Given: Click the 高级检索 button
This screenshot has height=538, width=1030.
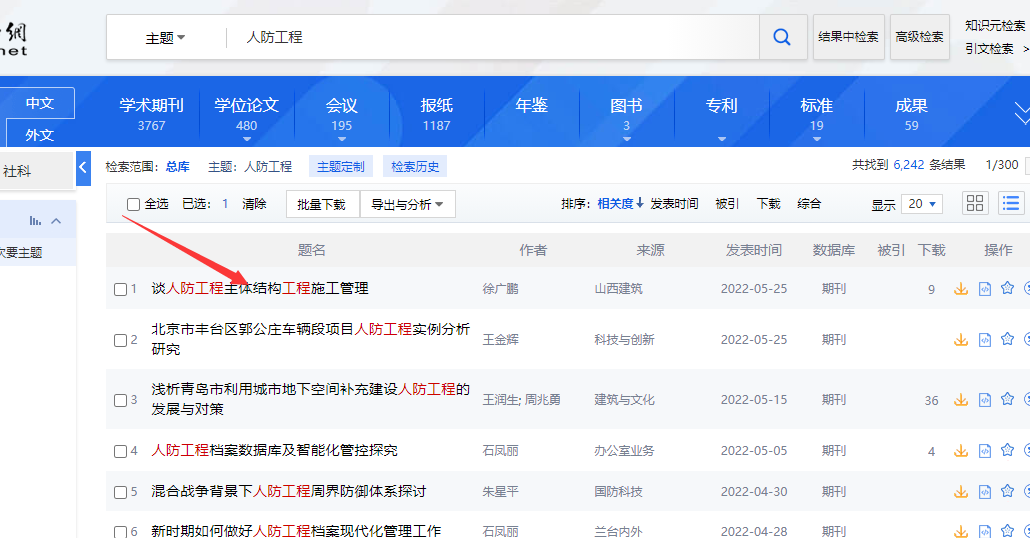Looking at the screenshot, I should coord(919,37).
